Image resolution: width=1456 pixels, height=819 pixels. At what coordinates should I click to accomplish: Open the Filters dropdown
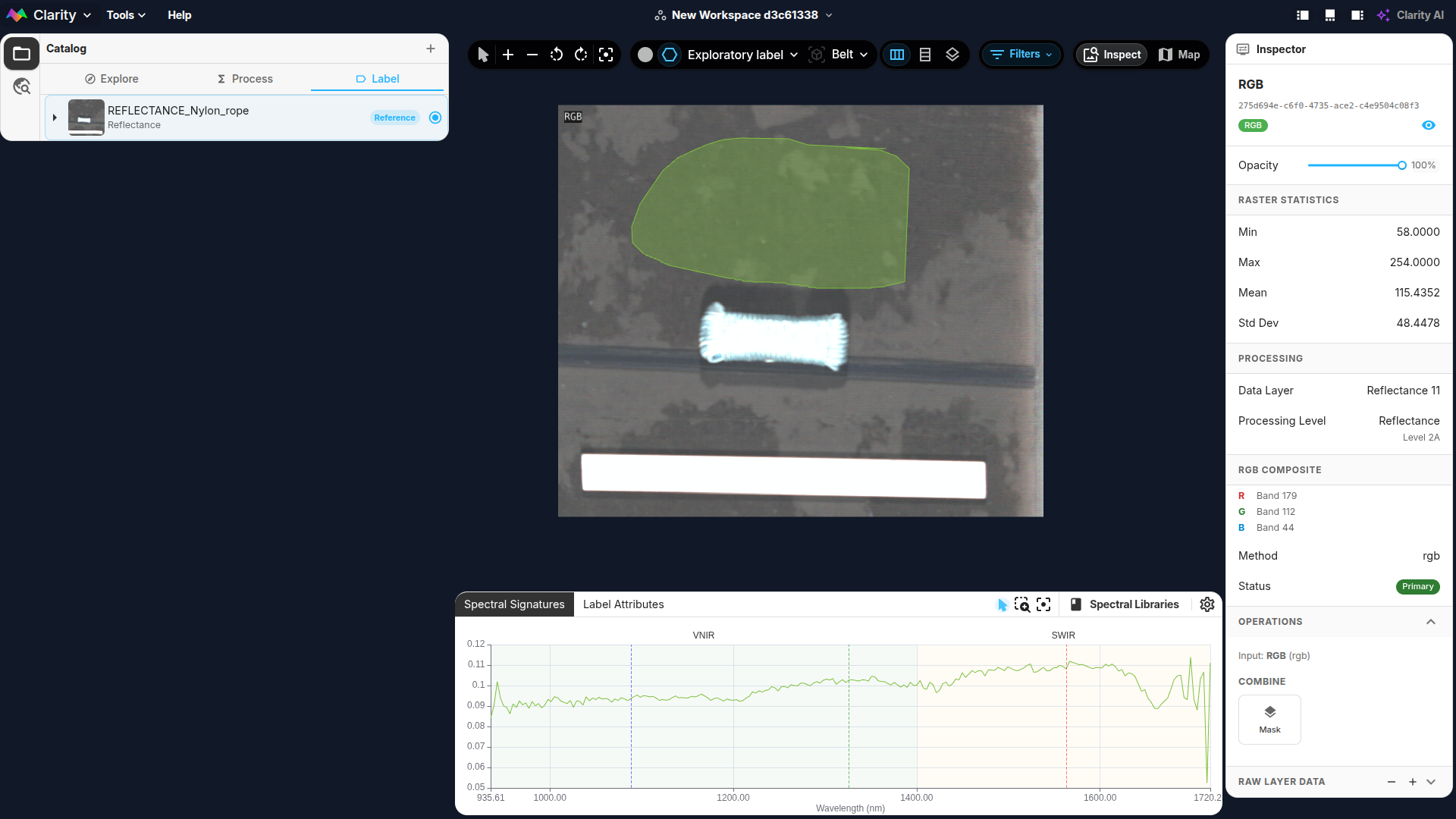[x=1021, y=55]
